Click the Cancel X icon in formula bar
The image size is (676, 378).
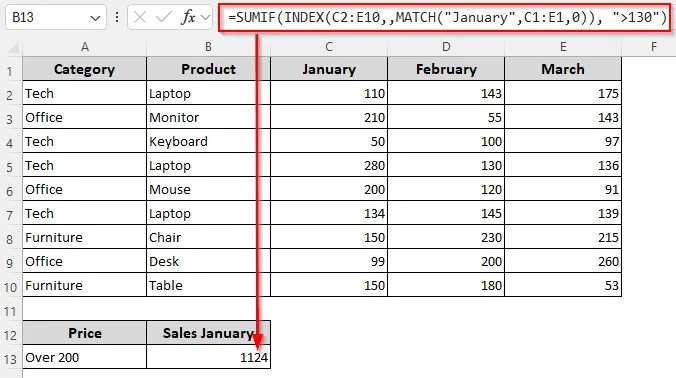pos(140,17)
